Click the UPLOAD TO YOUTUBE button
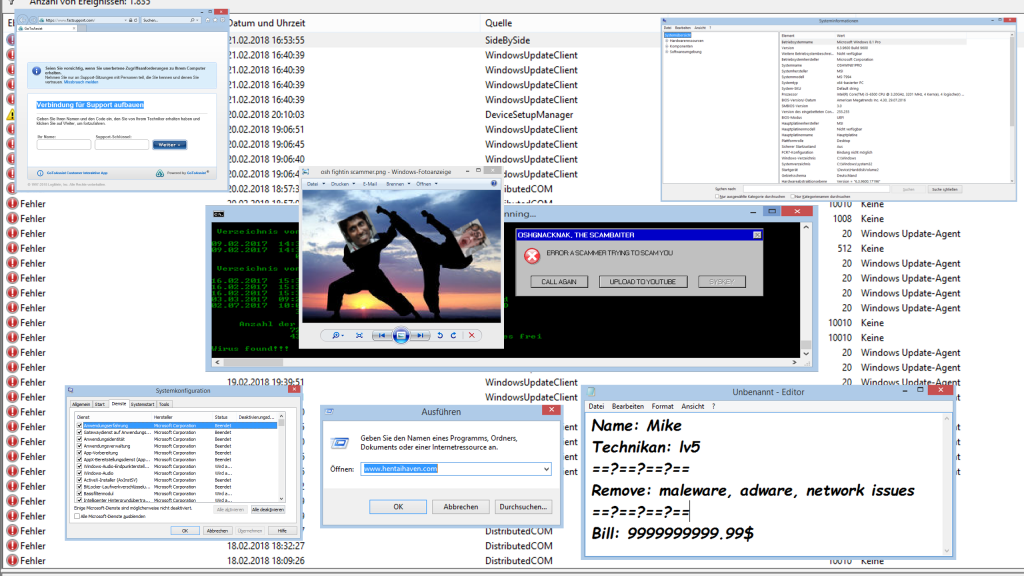 tap(643, 281)
